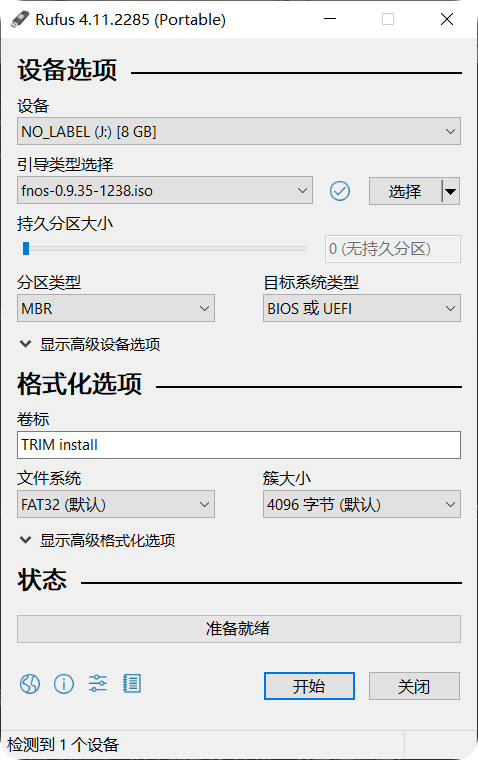Open the 设备 drive dropdown
The image size is (478, 760).
239,131
